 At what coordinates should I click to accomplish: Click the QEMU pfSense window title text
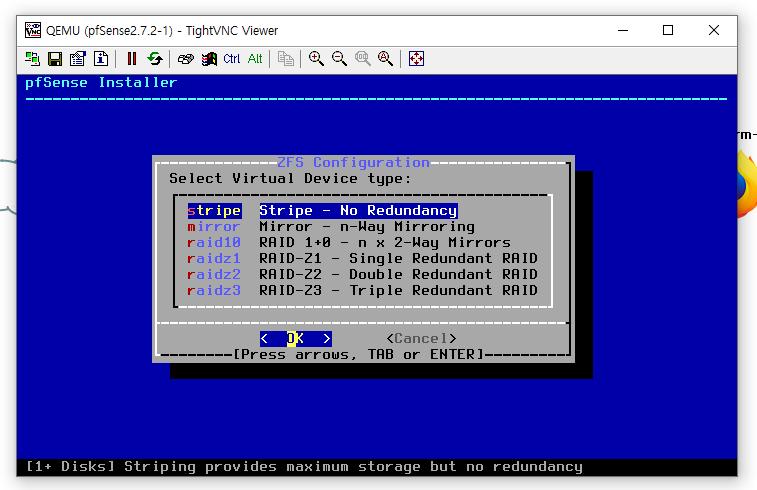[x=162, y=31]
